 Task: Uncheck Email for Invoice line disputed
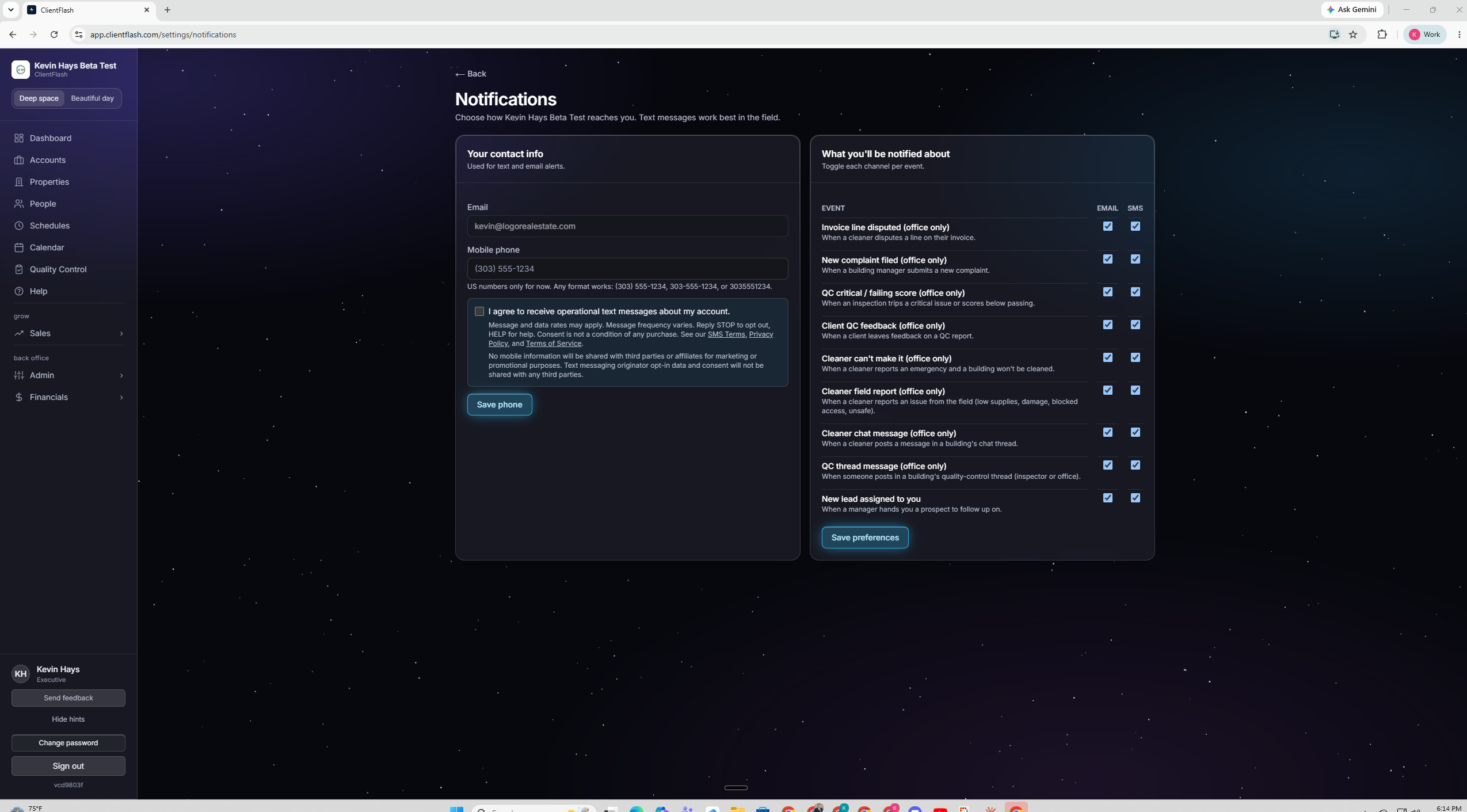point(1107,226)
